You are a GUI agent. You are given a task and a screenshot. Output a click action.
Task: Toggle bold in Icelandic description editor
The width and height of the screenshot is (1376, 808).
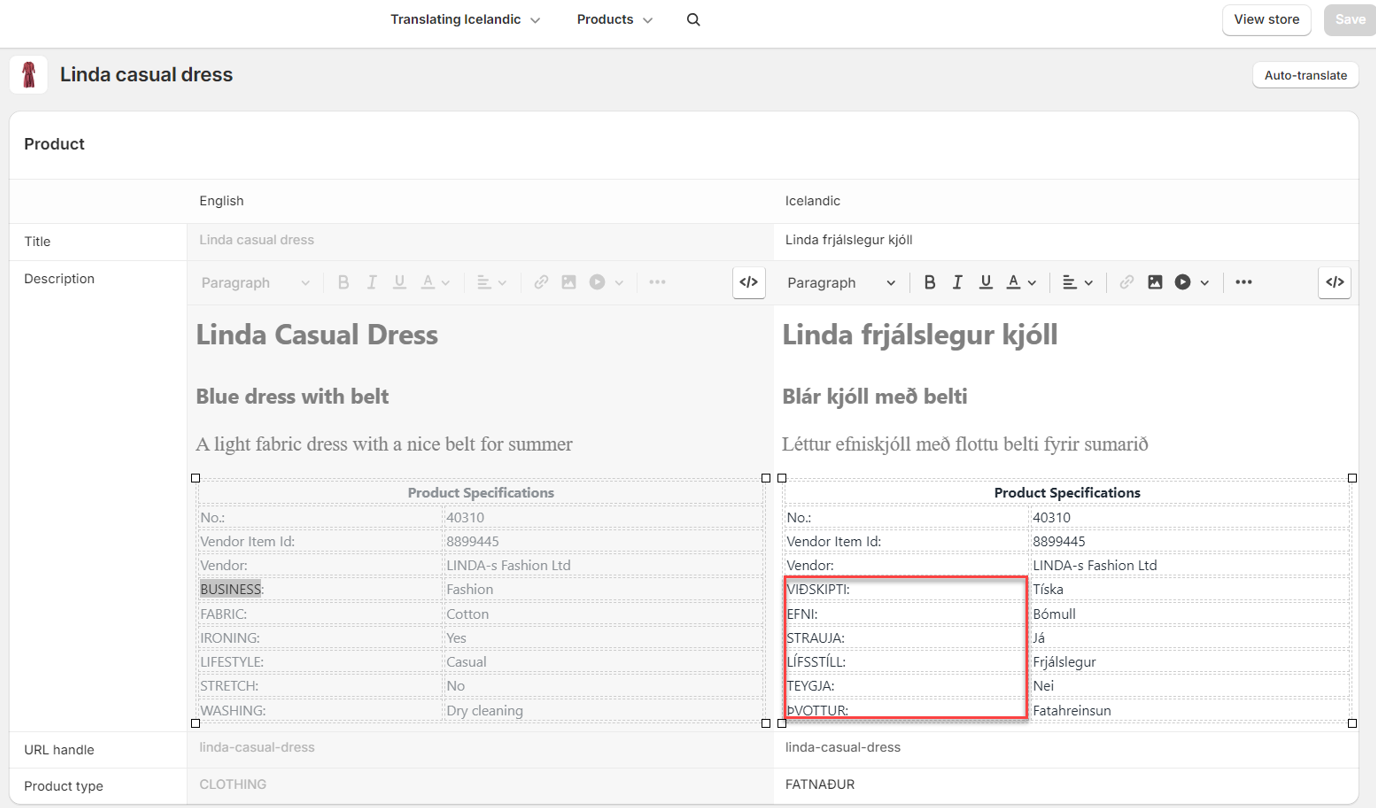click(929, 283)
